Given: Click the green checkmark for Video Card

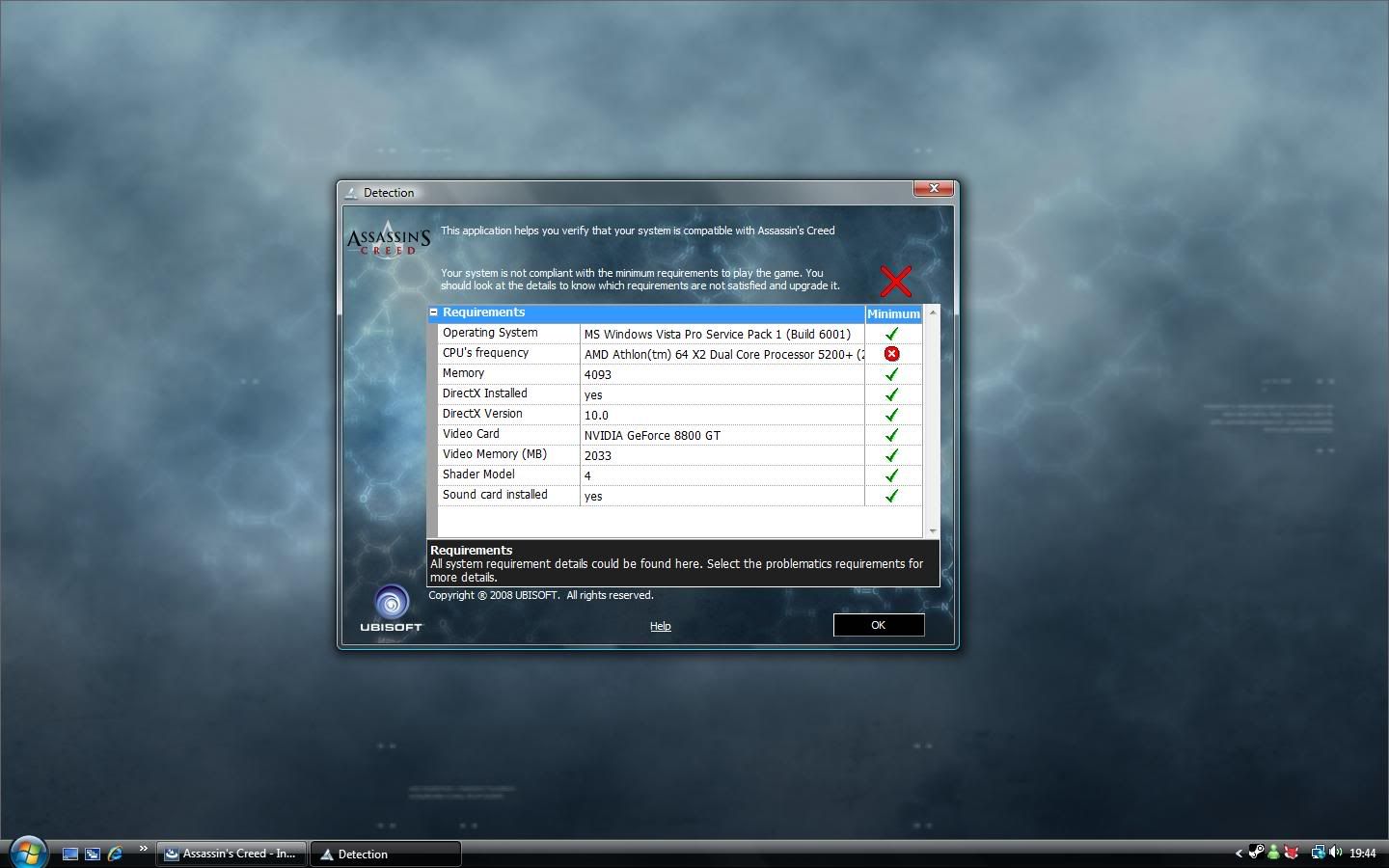Looking at the screenshot, I should coord(891,435).
